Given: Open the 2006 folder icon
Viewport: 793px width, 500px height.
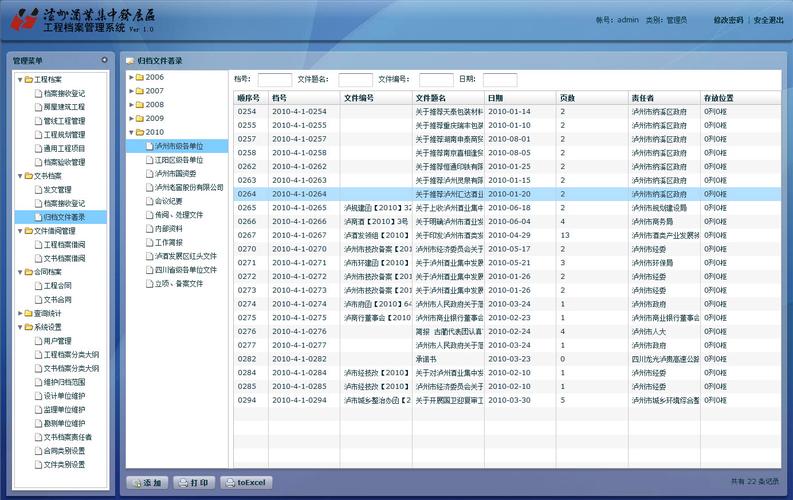Looking at the screenshot, I should pyautogui.click(x=140, y=77).
